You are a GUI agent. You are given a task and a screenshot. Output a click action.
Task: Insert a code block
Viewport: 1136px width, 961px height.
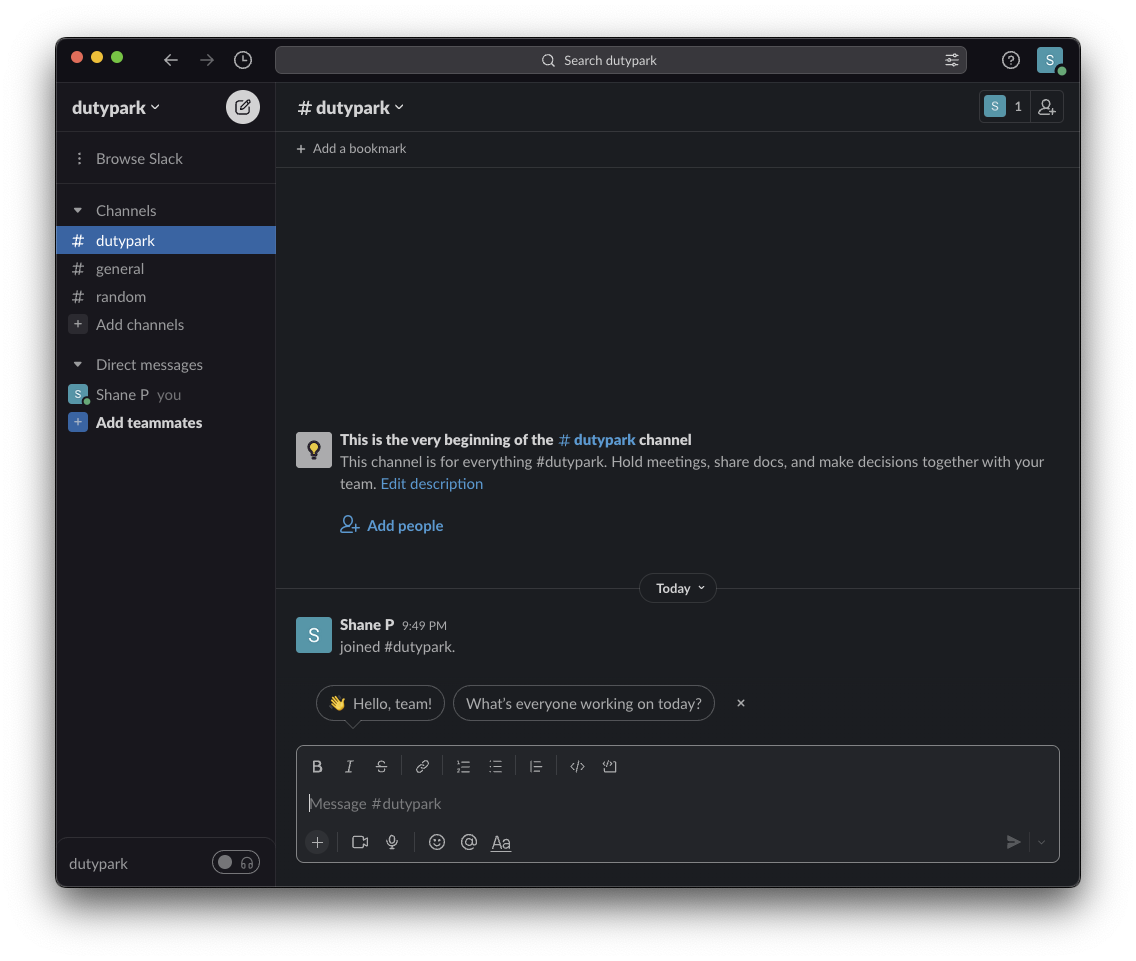(x=609, y=767)
